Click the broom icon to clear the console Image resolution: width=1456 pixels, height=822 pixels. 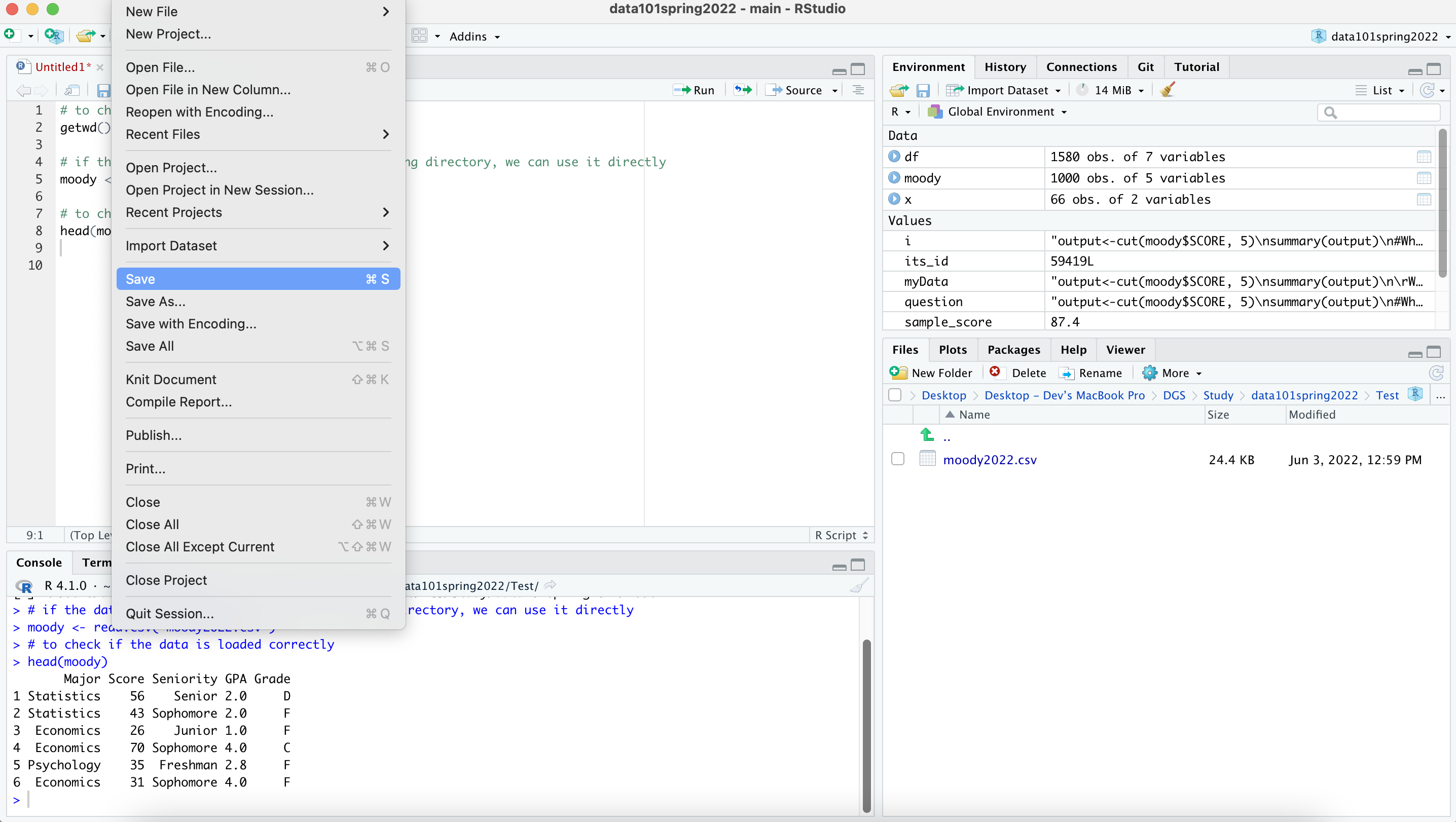tap(859, 586)
